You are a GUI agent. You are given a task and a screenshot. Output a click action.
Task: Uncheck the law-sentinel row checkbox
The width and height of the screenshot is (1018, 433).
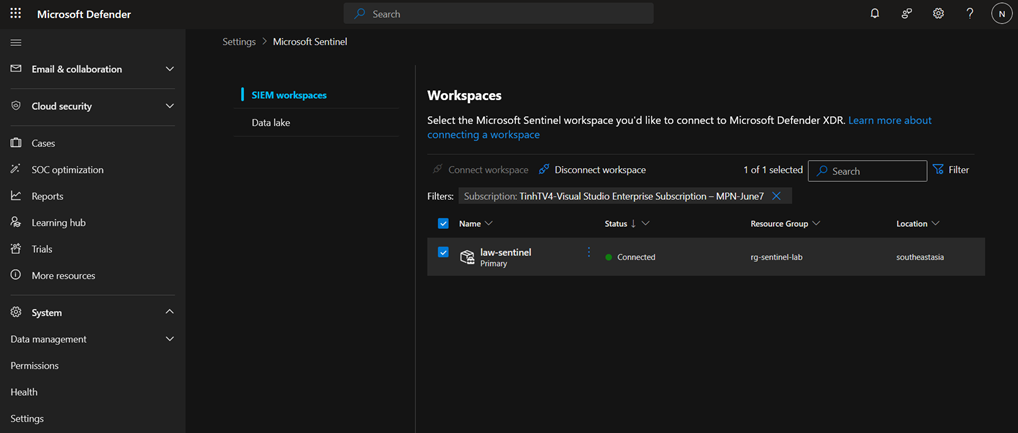coord(443,252)
